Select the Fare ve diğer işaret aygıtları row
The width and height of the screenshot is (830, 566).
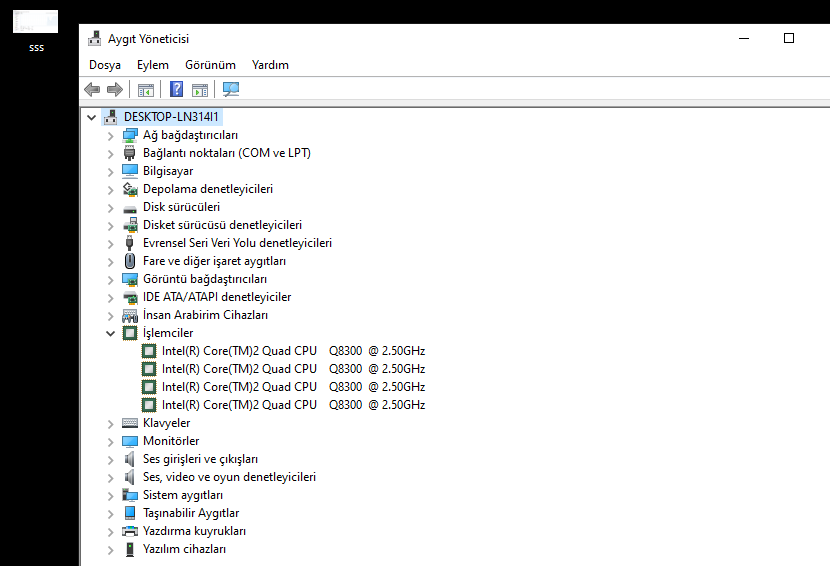coord(214,261)
